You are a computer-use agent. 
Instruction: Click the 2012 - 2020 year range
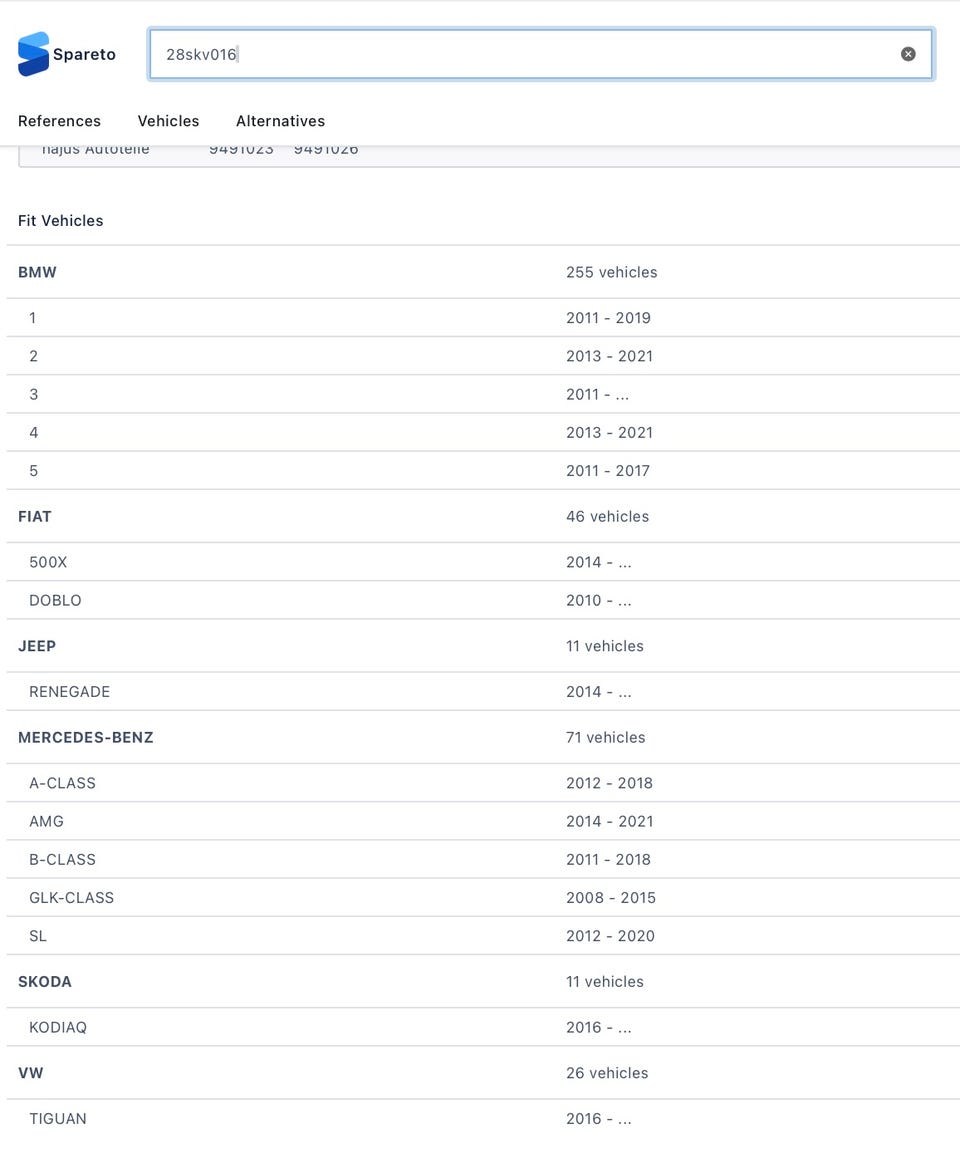click(610, 936)
